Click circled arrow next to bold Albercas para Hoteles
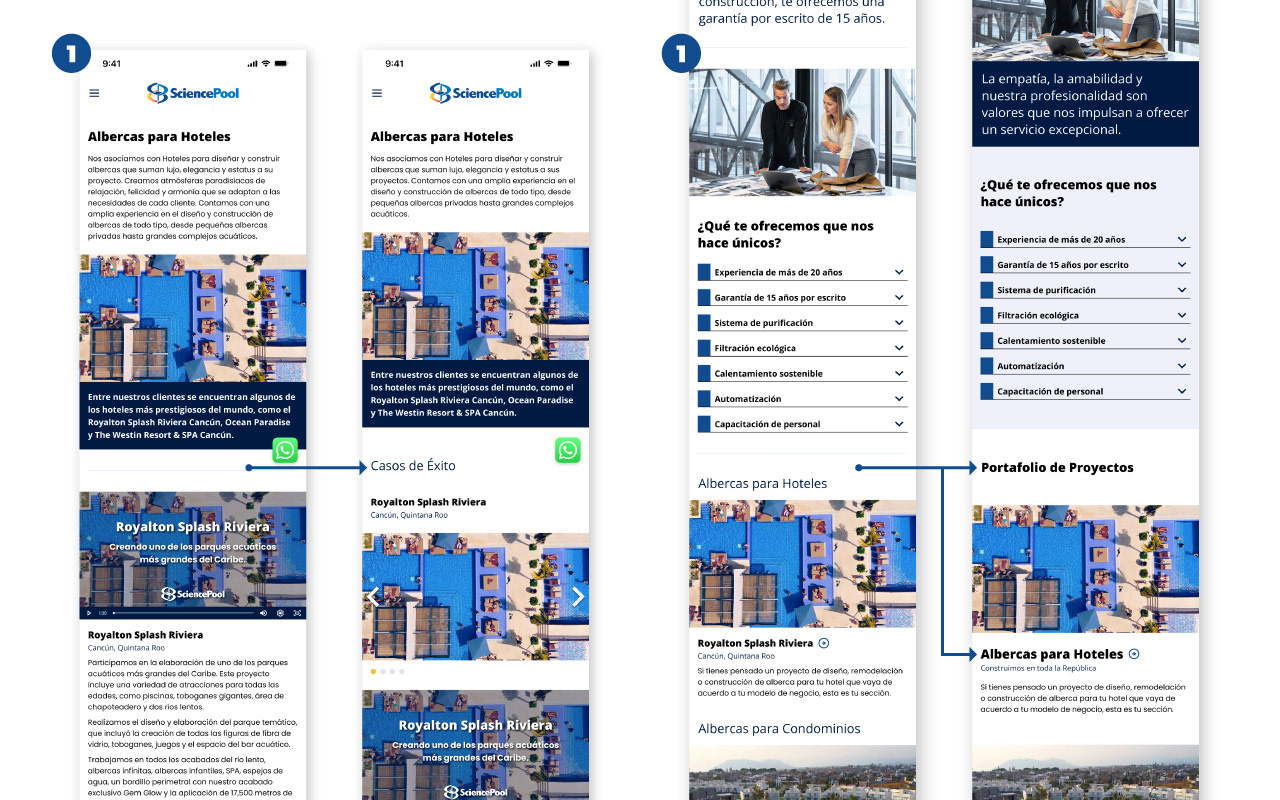This screenshot has width=1280, height=800. (1134, 654)
